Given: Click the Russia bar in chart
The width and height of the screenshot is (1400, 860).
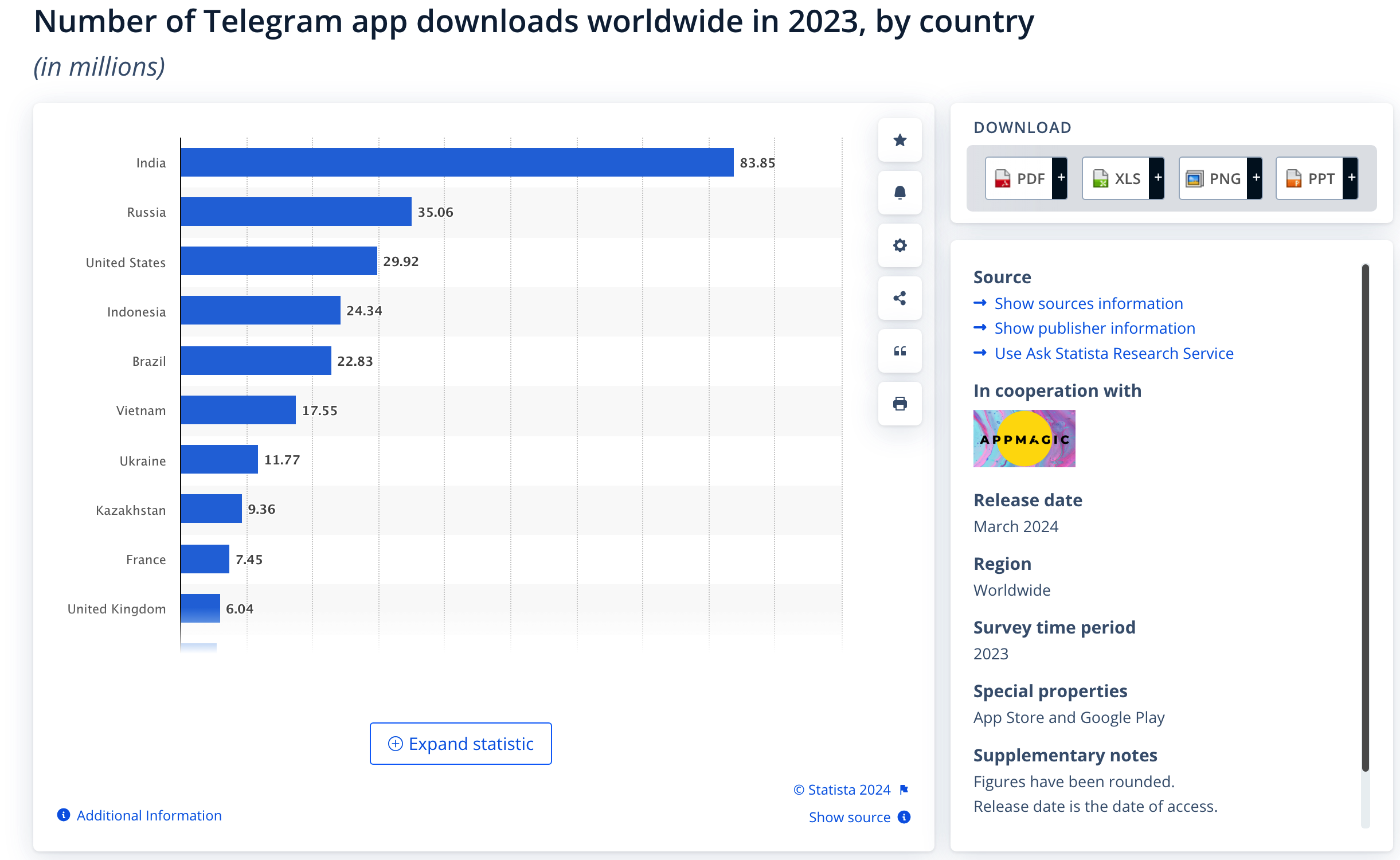Looking at the screenshot, I should click(x=296, y=212).
